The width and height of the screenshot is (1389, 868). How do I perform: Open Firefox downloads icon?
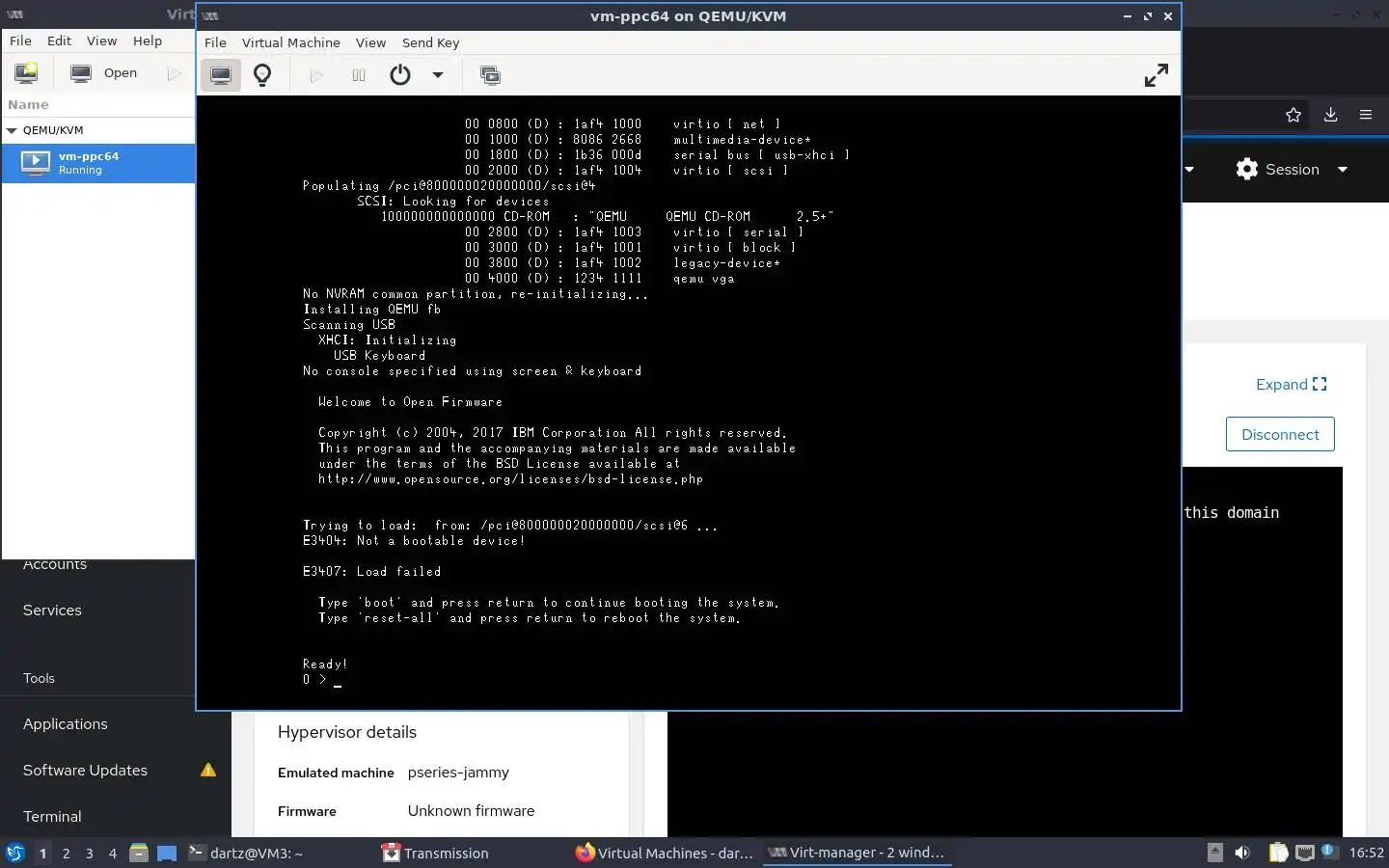coord(1330,115)
